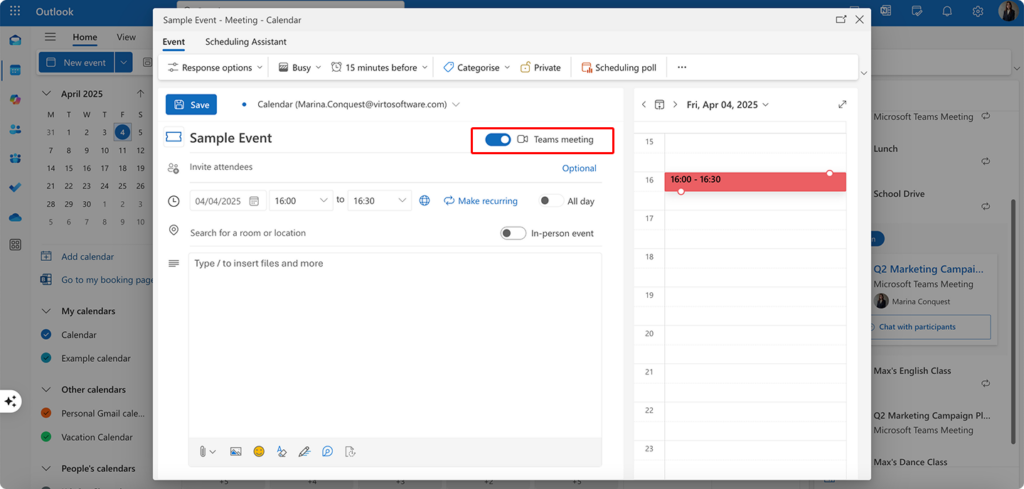Image resolution: width=1024 pixels, height=489 pixels.
Task: Collapse the navigation pane with the hamburger icon
Action: point(50,37)
